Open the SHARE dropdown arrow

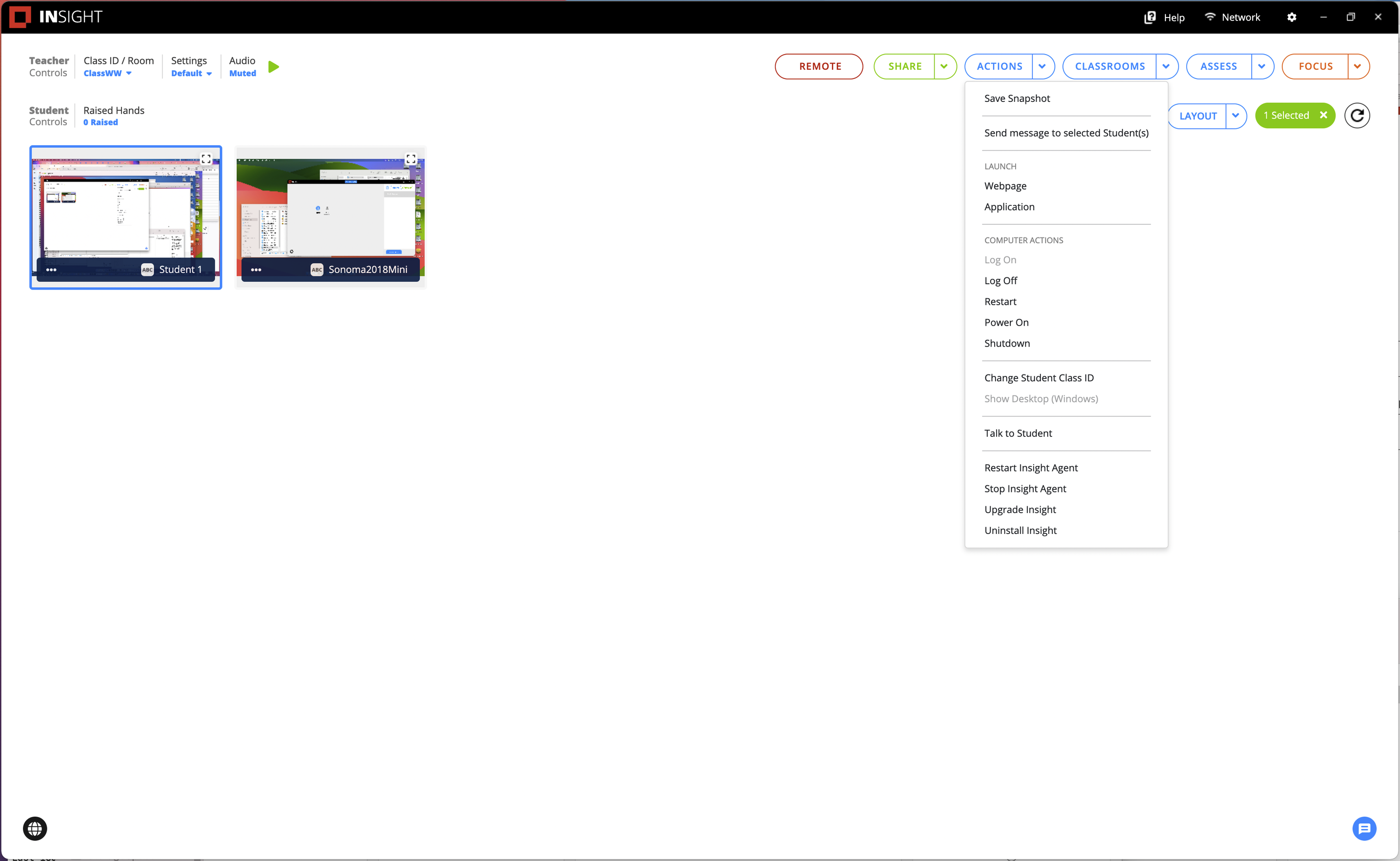click(x=944, y=66)
